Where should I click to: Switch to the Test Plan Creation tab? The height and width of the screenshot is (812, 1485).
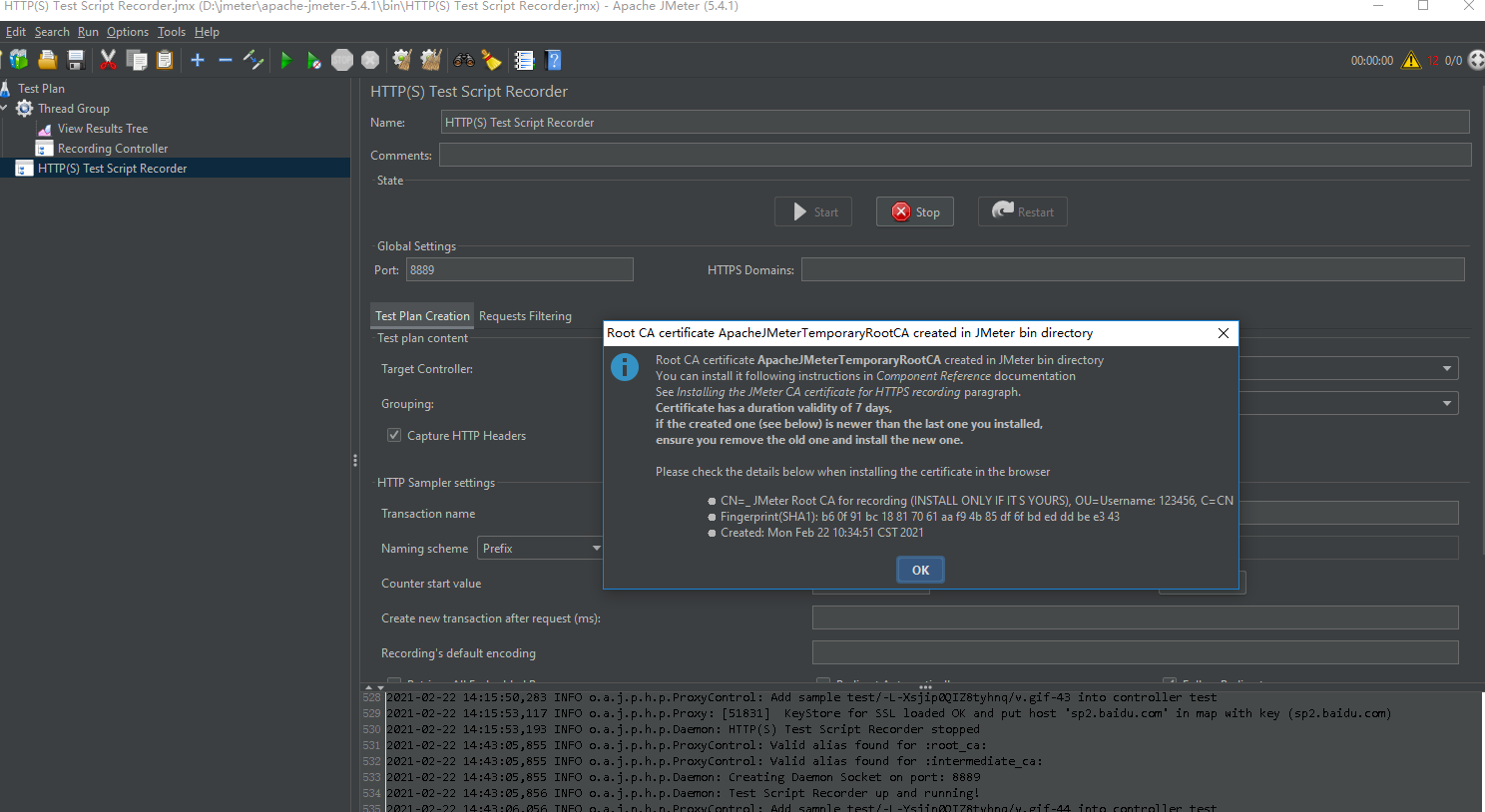click(422, 316)
